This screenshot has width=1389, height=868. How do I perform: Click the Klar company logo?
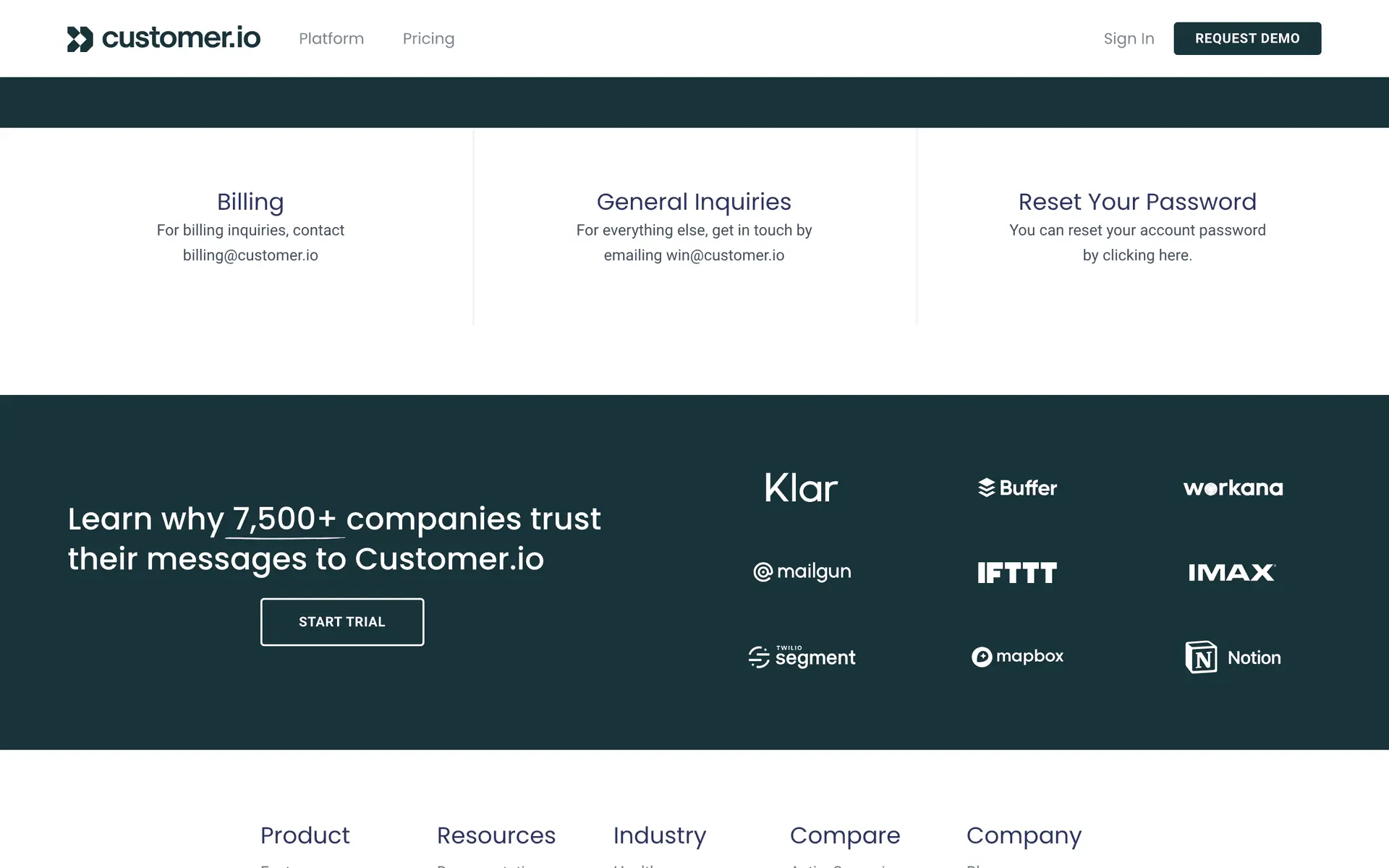(801, 488)
